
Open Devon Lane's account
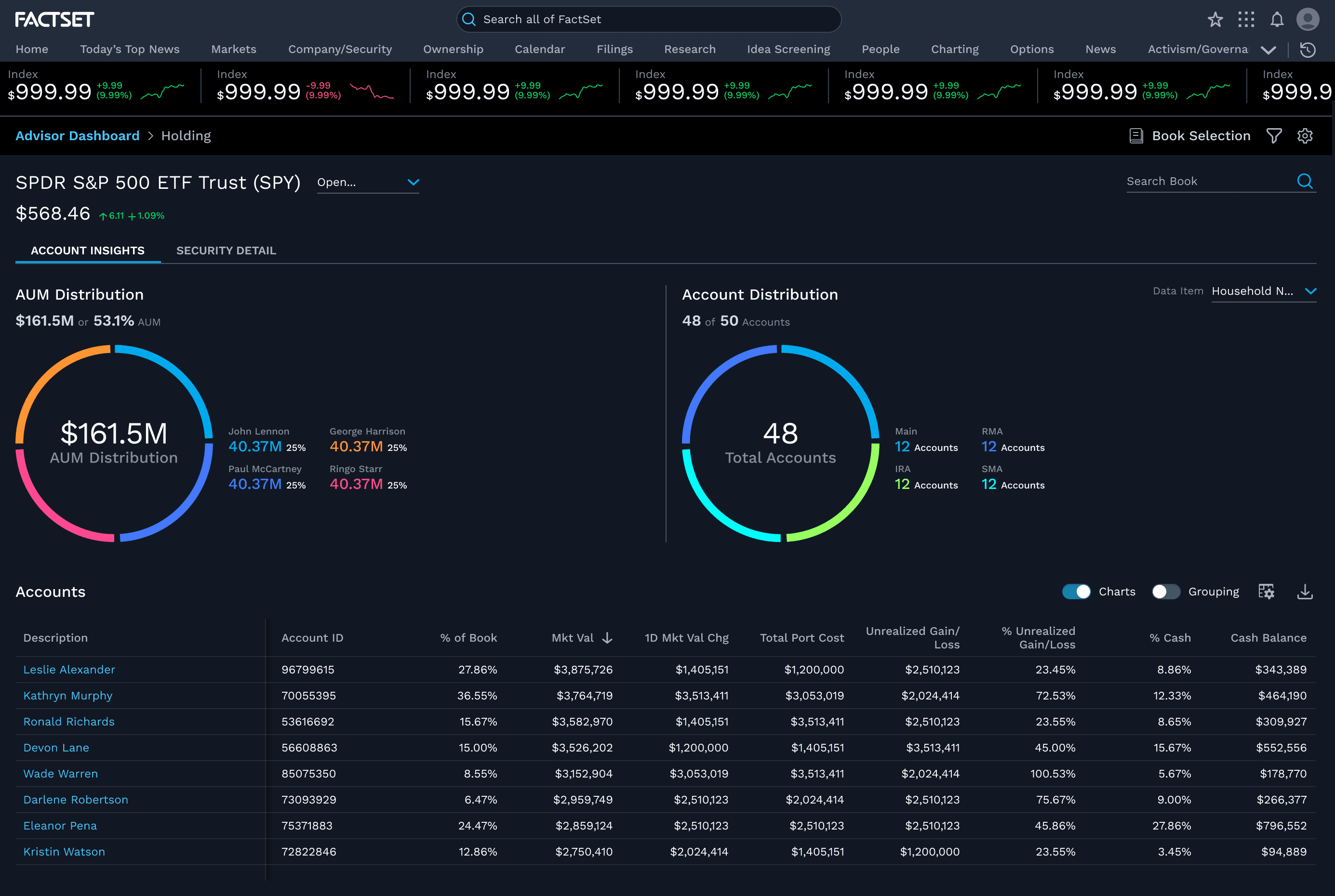pos(56,748)
